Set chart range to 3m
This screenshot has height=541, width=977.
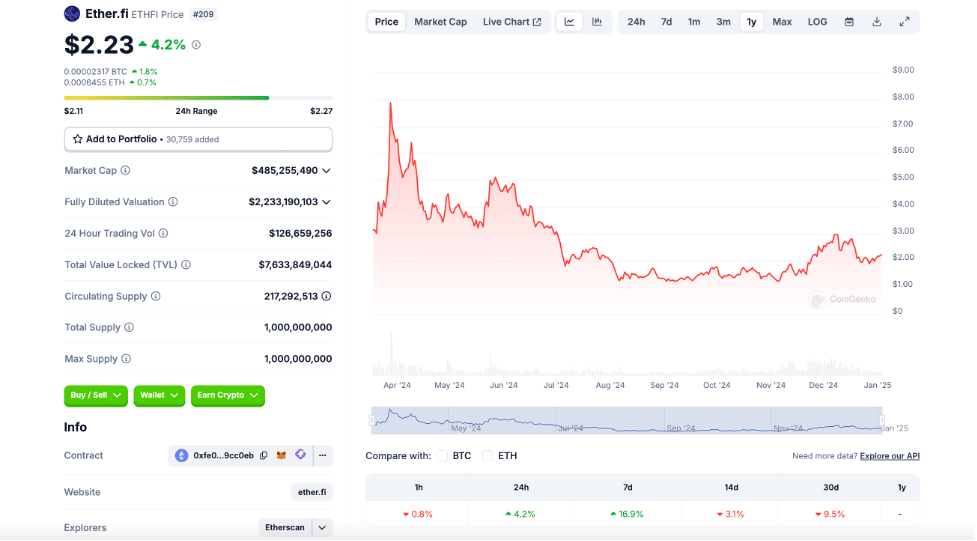tap(723, 22)
